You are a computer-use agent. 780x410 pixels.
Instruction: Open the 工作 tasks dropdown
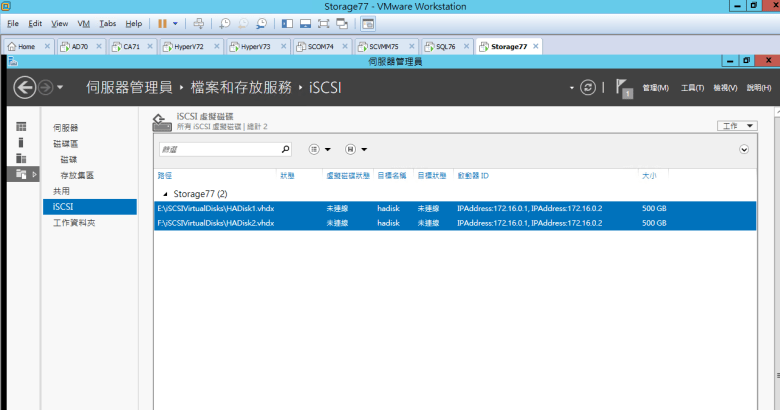(x=737, y=126)
